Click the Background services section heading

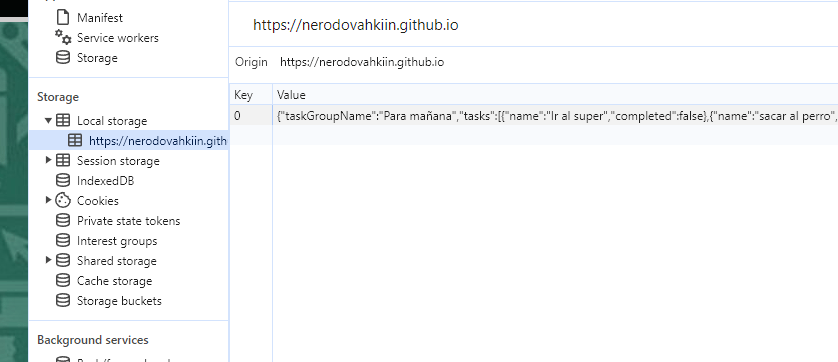[93, 340]
